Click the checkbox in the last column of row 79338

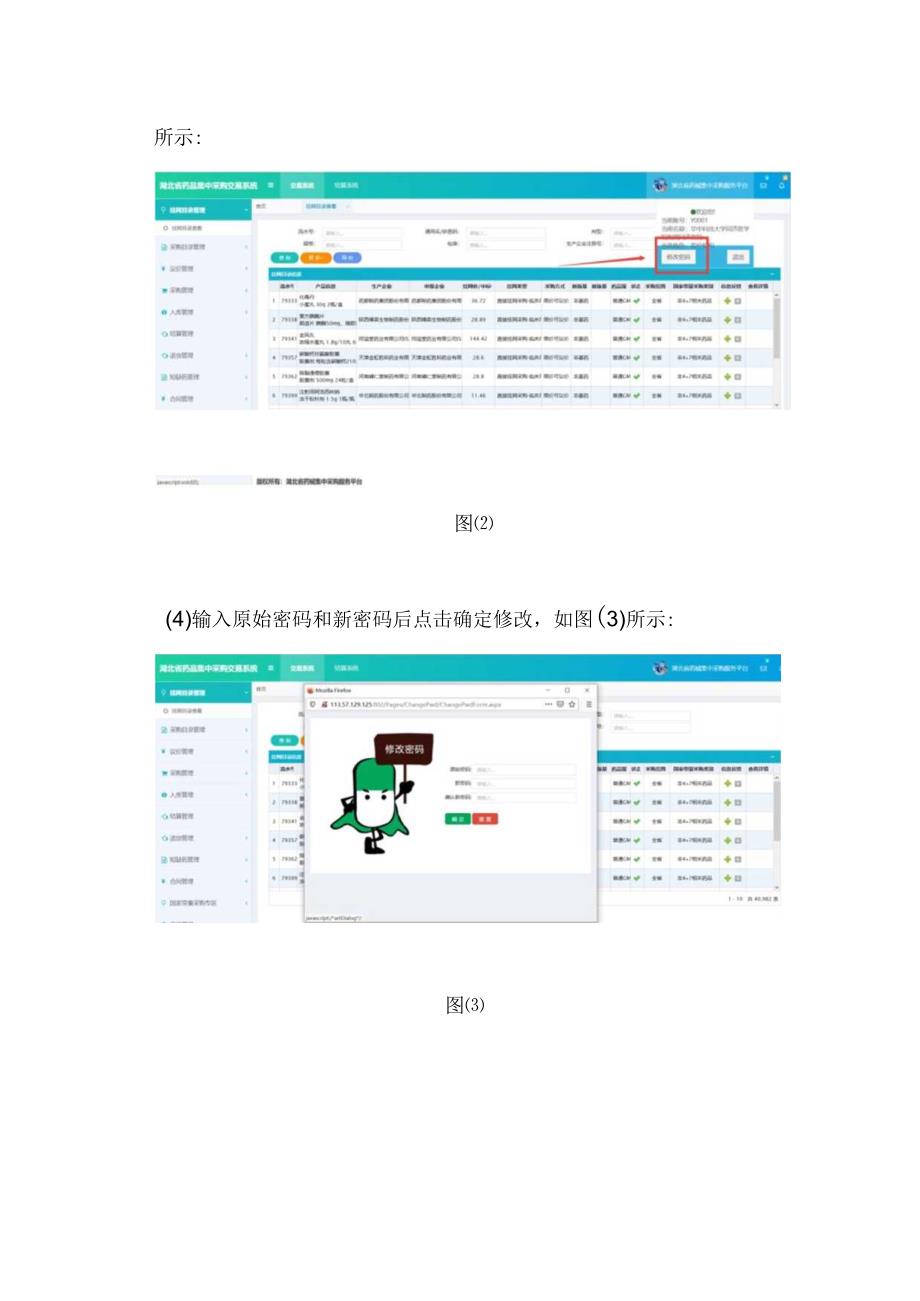point(738,320)
